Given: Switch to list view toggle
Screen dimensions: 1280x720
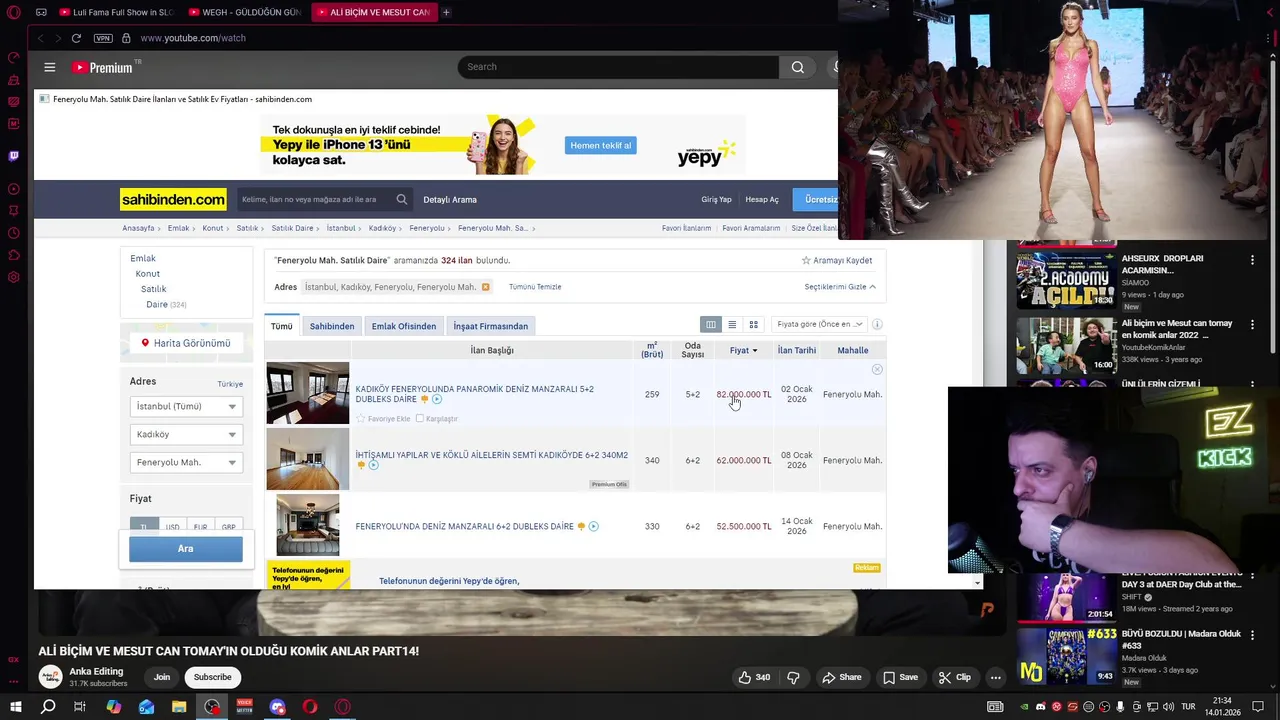Looking at the screenshot, I should click(x=732, y=324).
